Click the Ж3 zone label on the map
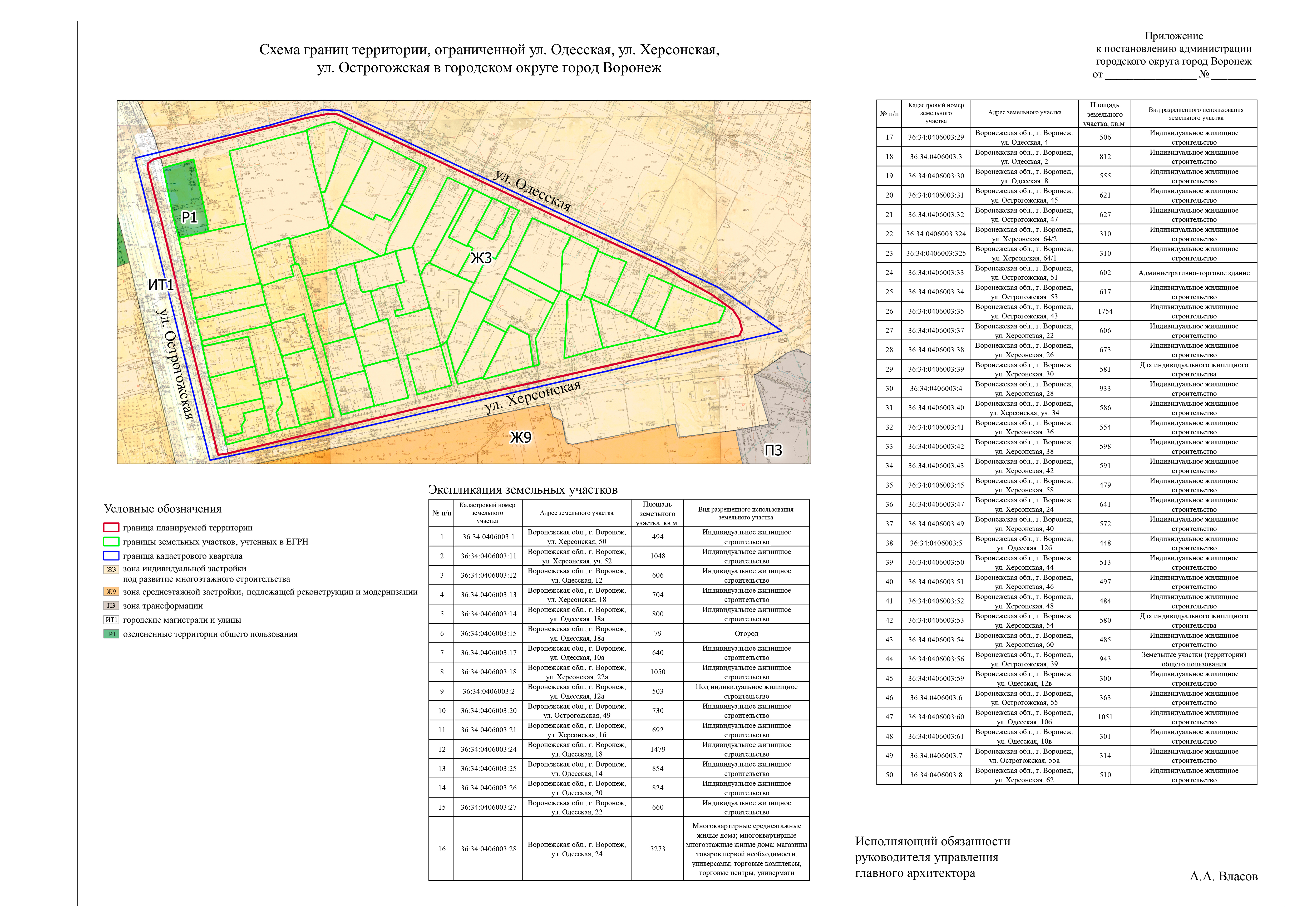Image resolution: width=1307 pixels, height=924 pixels. 481,258
